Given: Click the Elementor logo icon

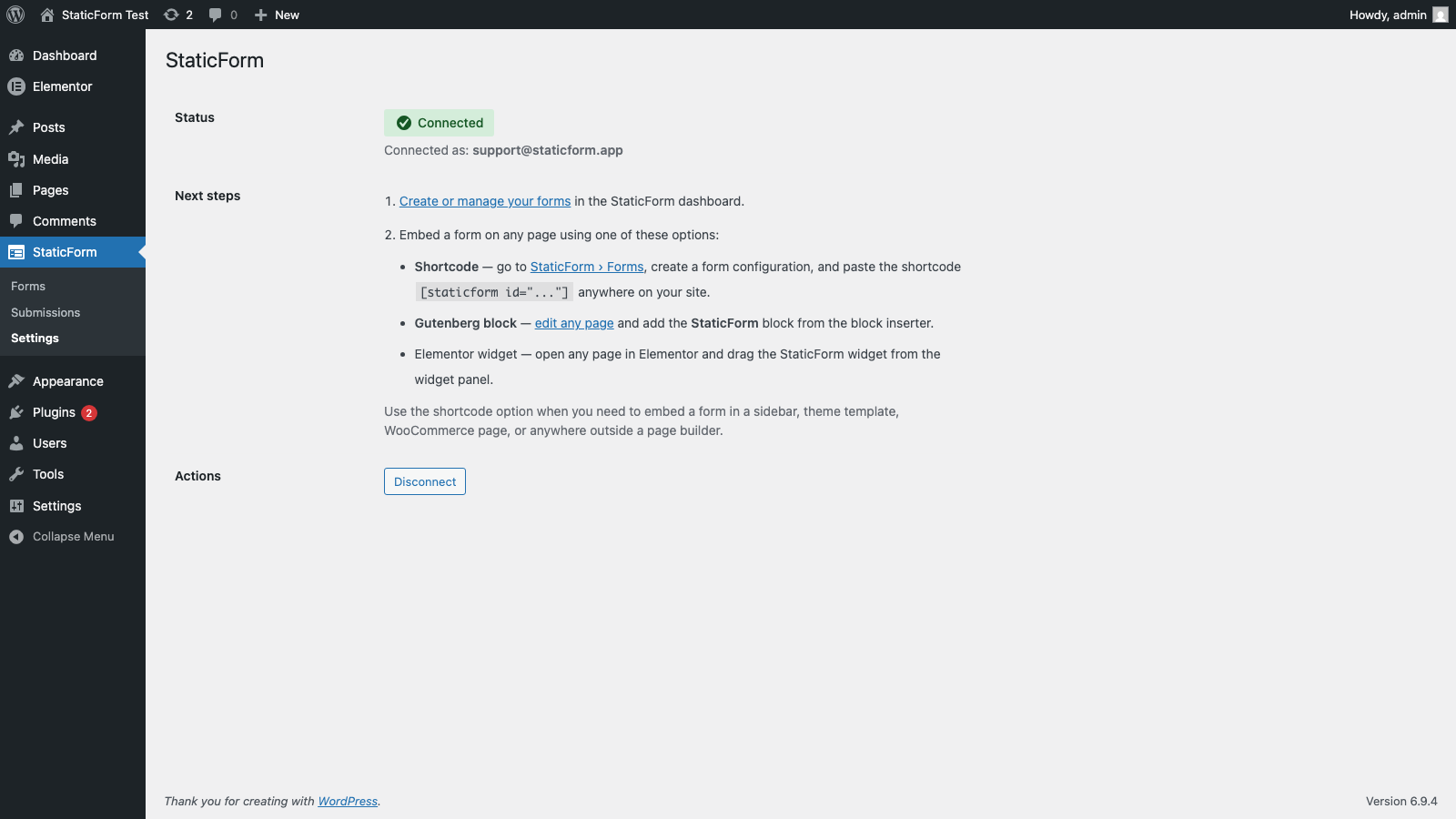Looking at the screenshot, I should [16, 86].
